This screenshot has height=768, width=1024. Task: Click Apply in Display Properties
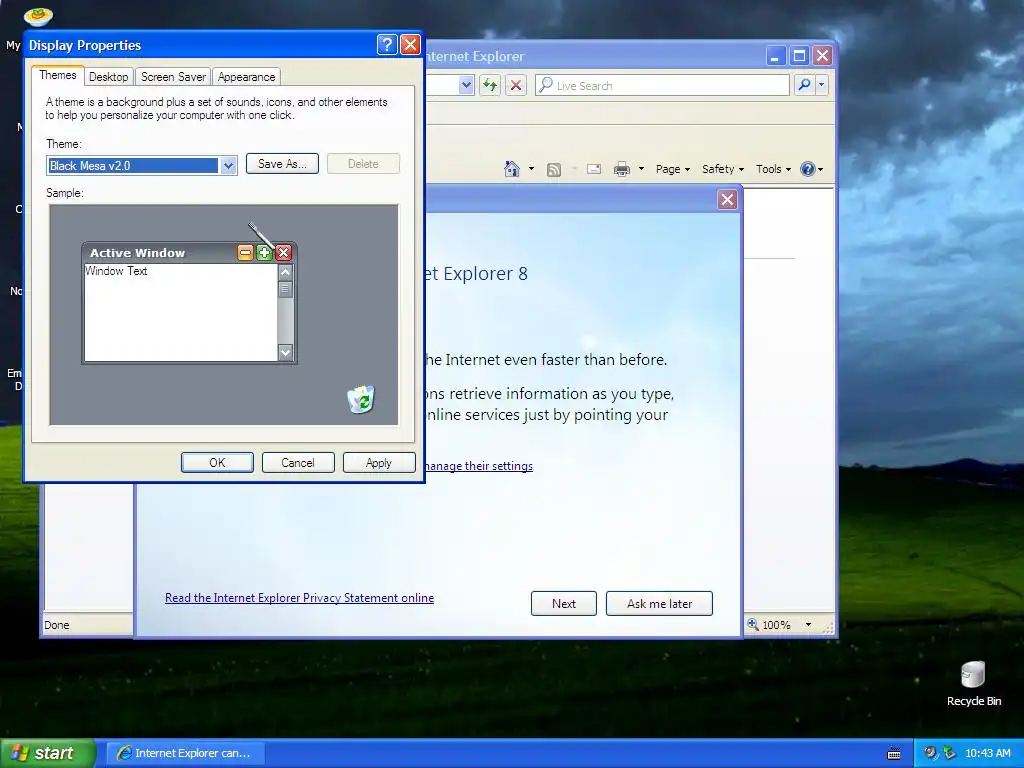point(379,462)
